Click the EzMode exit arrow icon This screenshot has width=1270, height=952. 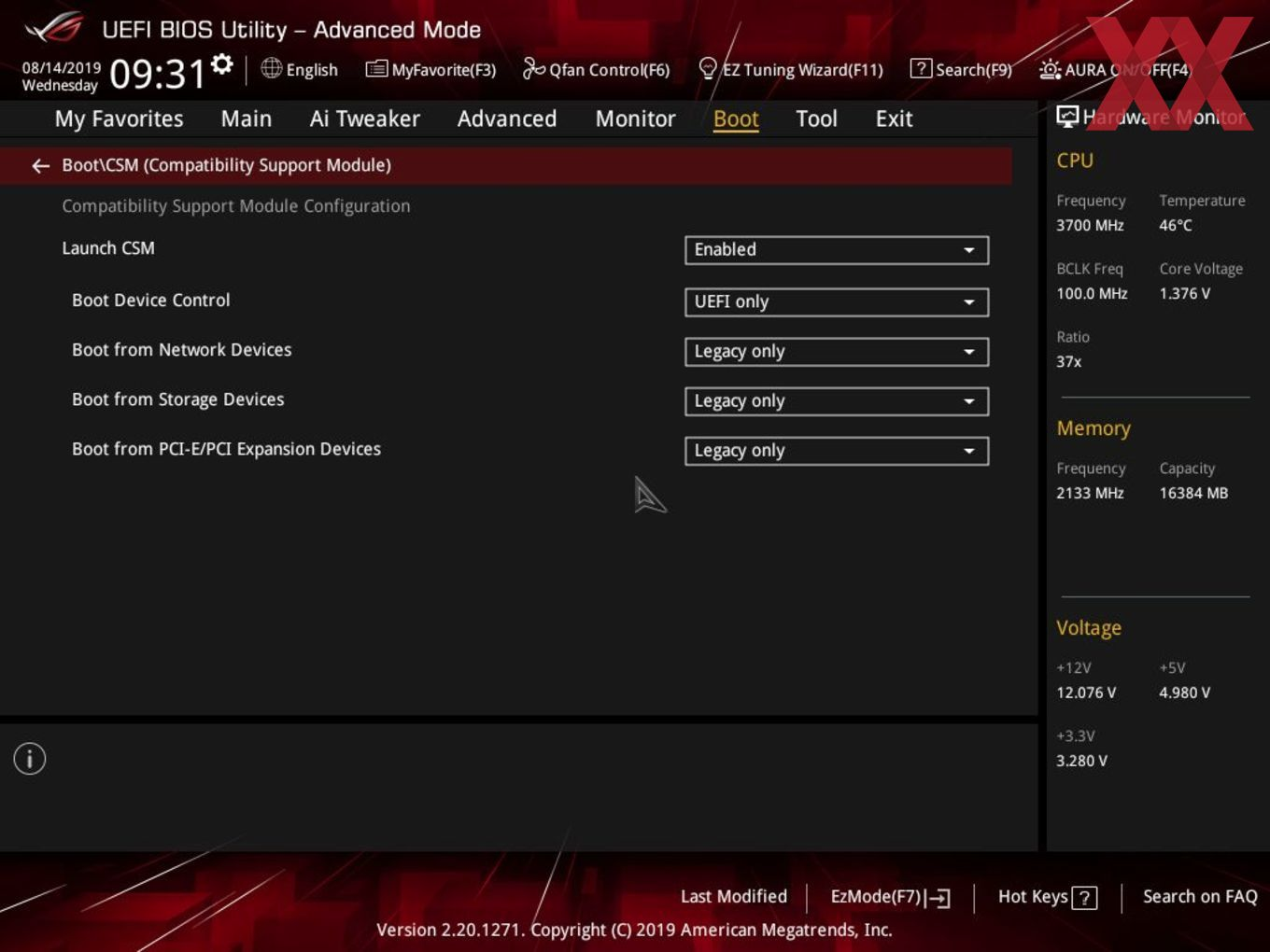coord(938,898)
